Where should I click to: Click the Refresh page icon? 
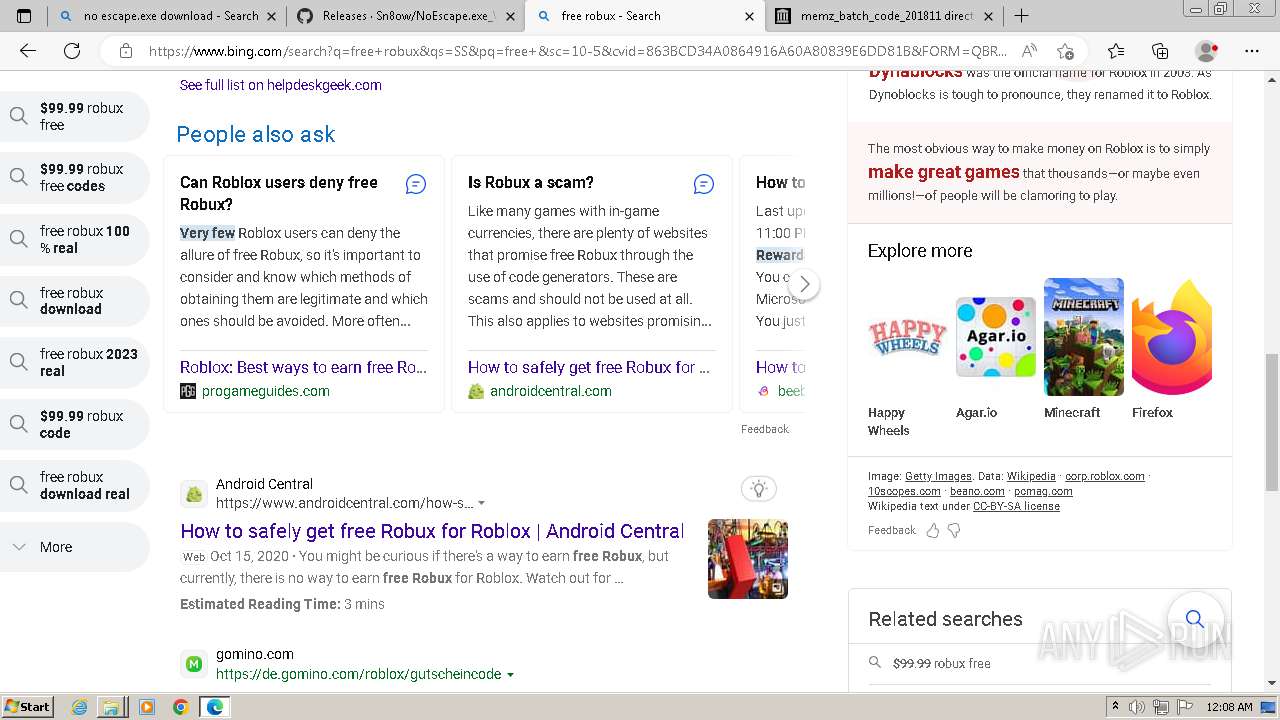(72, 51)
